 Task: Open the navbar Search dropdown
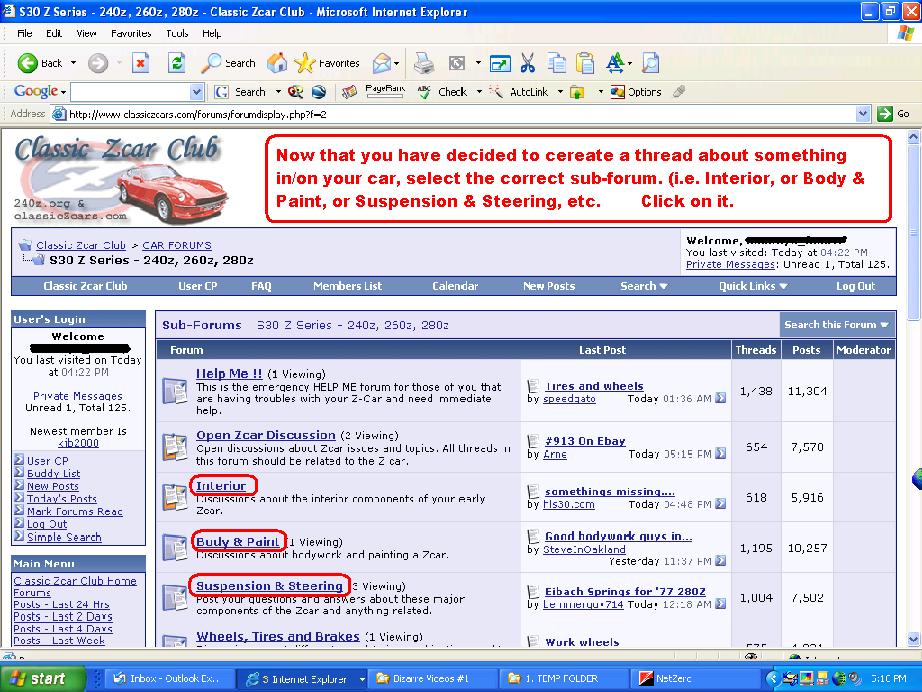point(643,286)
